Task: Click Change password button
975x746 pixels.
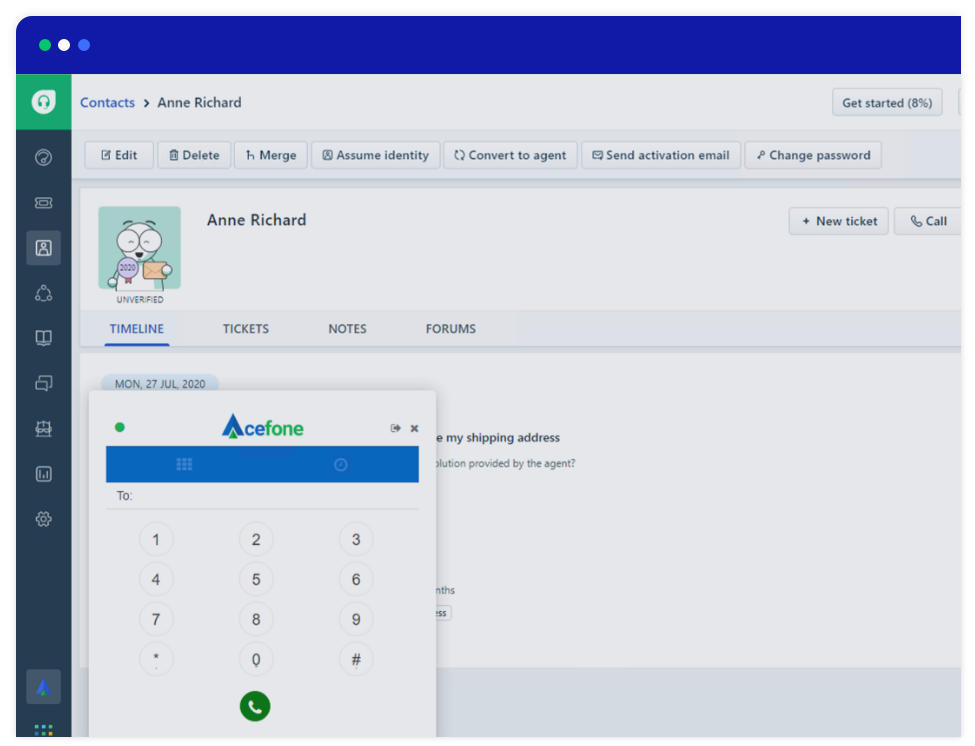Action: (x=813, y=155)
